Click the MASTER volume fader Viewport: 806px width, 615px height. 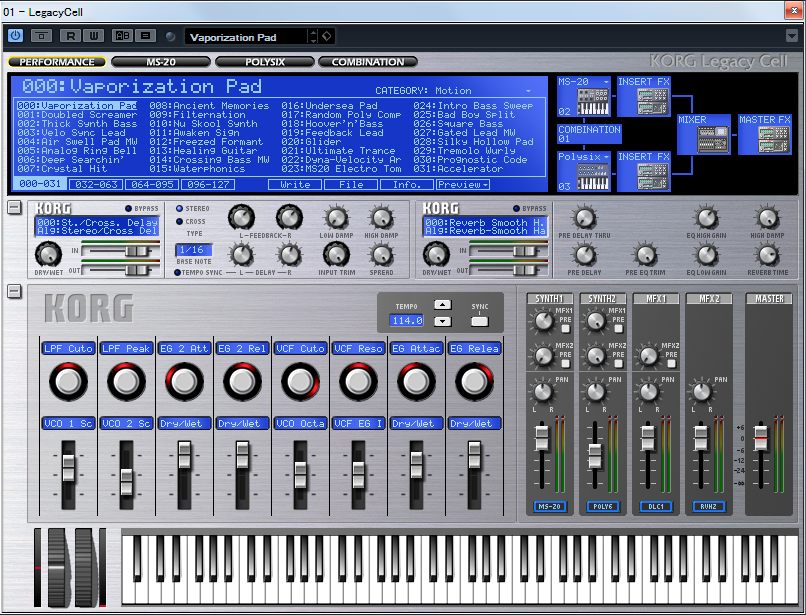(x=761, y=437)
